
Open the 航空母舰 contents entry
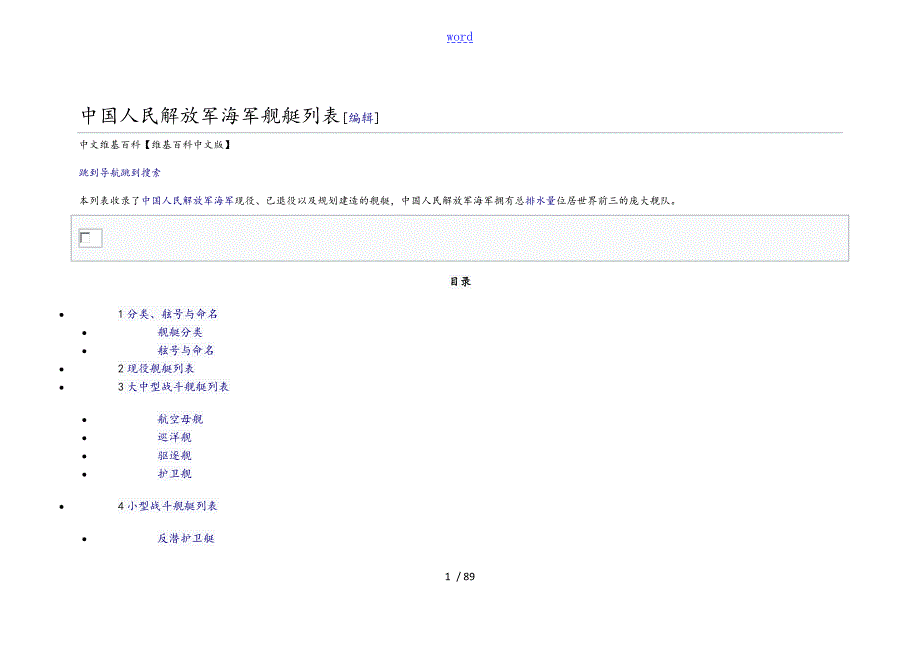click(x=180, y=419)
